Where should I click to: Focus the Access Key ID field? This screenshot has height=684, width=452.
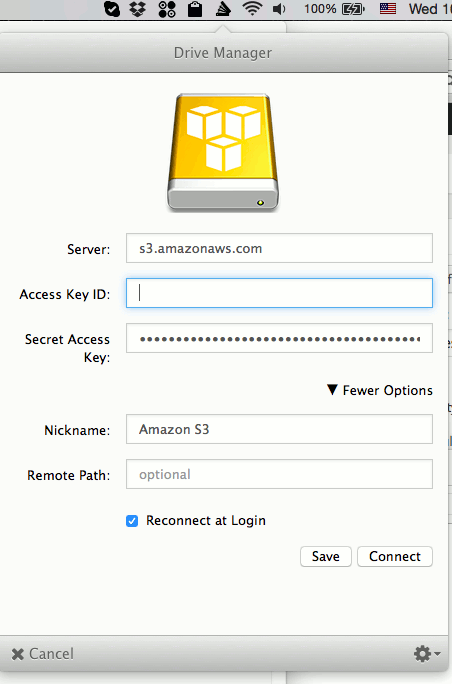coord(279,293)
